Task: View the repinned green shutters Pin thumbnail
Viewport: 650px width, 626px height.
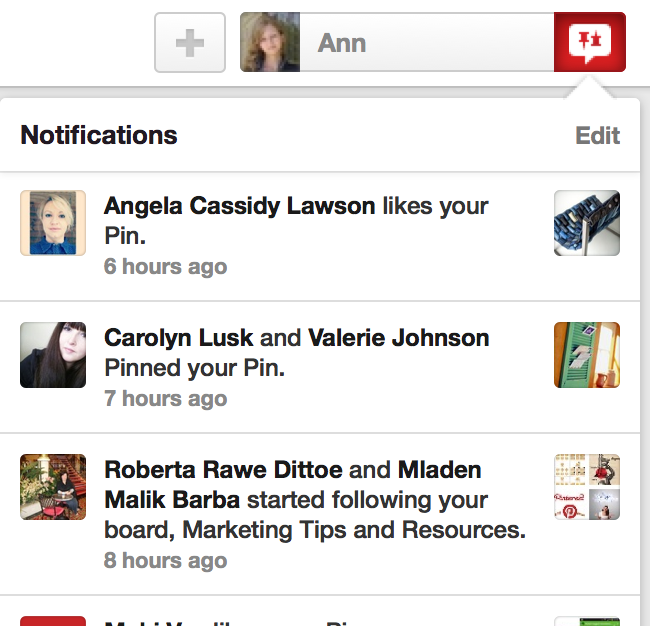Action: click(x=587, y=355)
